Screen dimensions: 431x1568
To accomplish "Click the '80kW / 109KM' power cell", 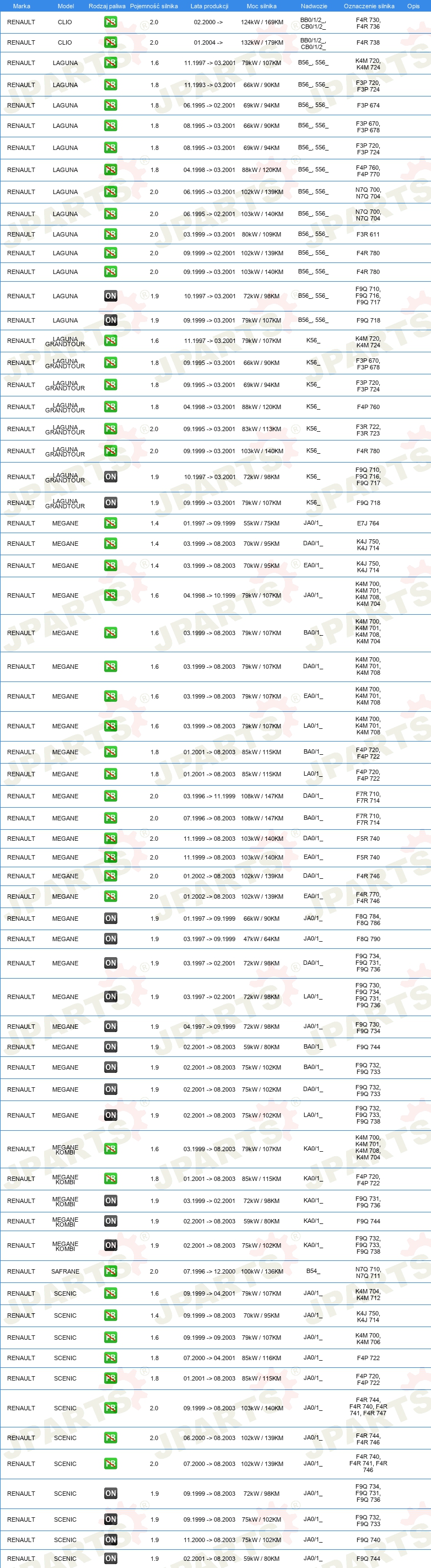I will [x=262, y=234].
